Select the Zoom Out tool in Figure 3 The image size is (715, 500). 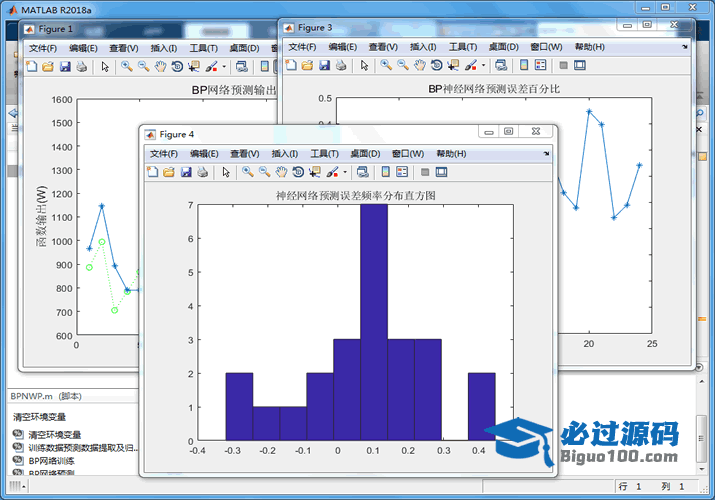click(402, 65)
